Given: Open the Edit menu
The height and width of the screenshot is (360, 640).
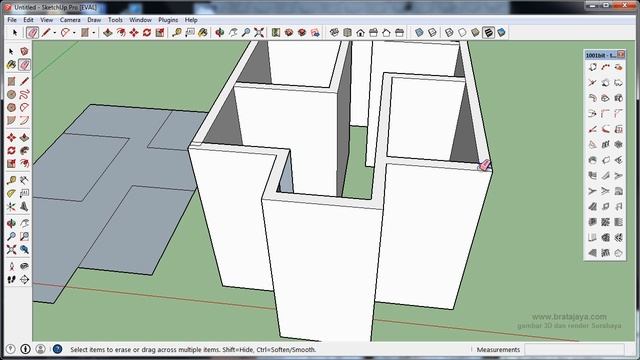Looking at the screenshot, I should tap(28, 20).
